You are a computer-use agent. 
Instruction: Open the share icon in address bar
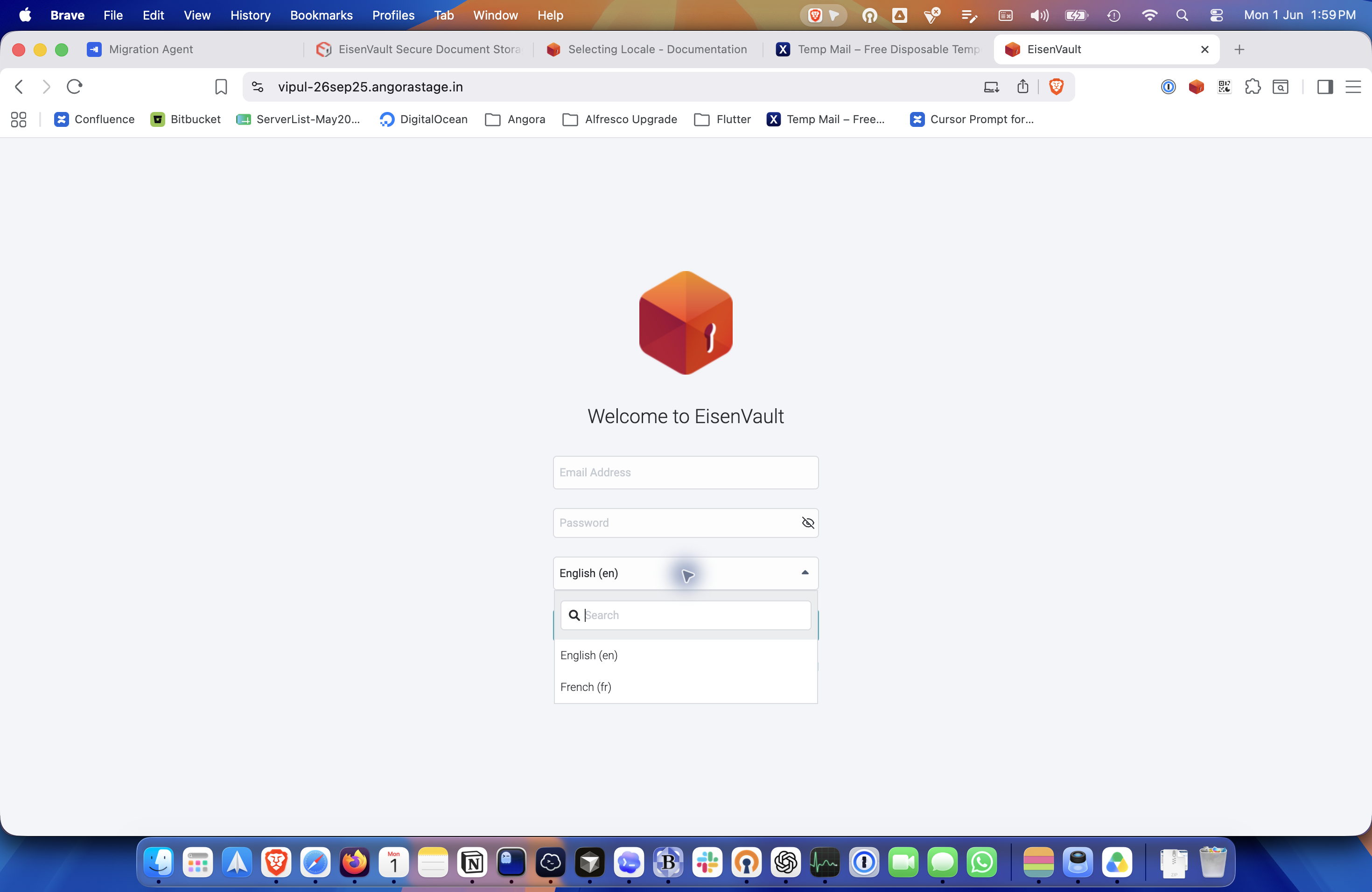coord(1022,86)
